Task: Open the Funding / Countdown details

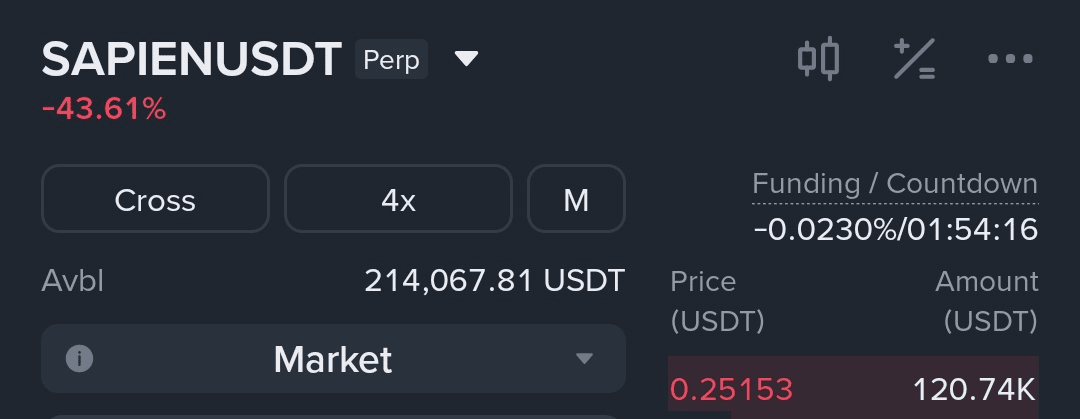Action: point(894,184)
